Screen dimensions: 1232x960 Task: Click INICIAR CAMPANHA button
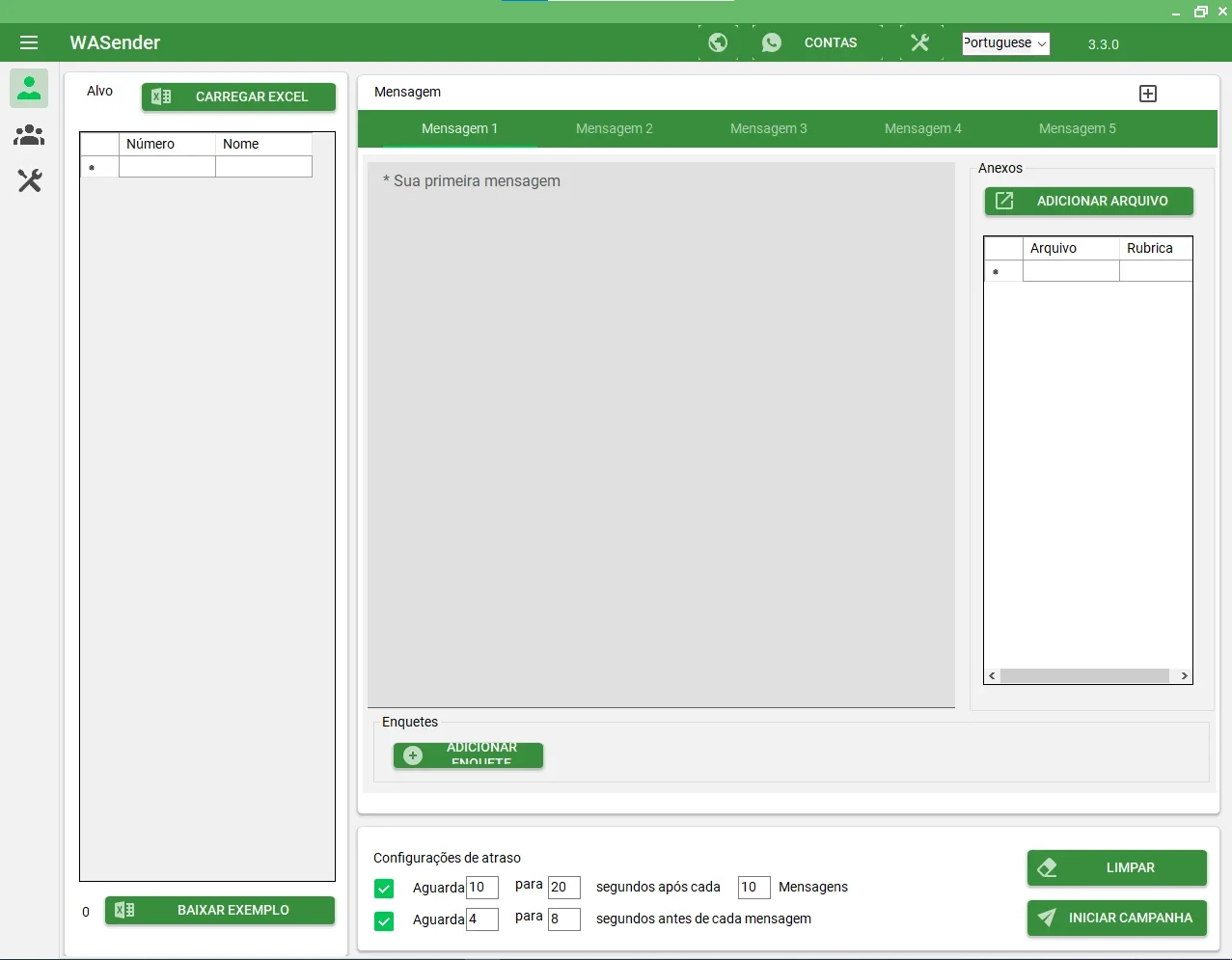pyautogui.click(x=1117, y=918)
